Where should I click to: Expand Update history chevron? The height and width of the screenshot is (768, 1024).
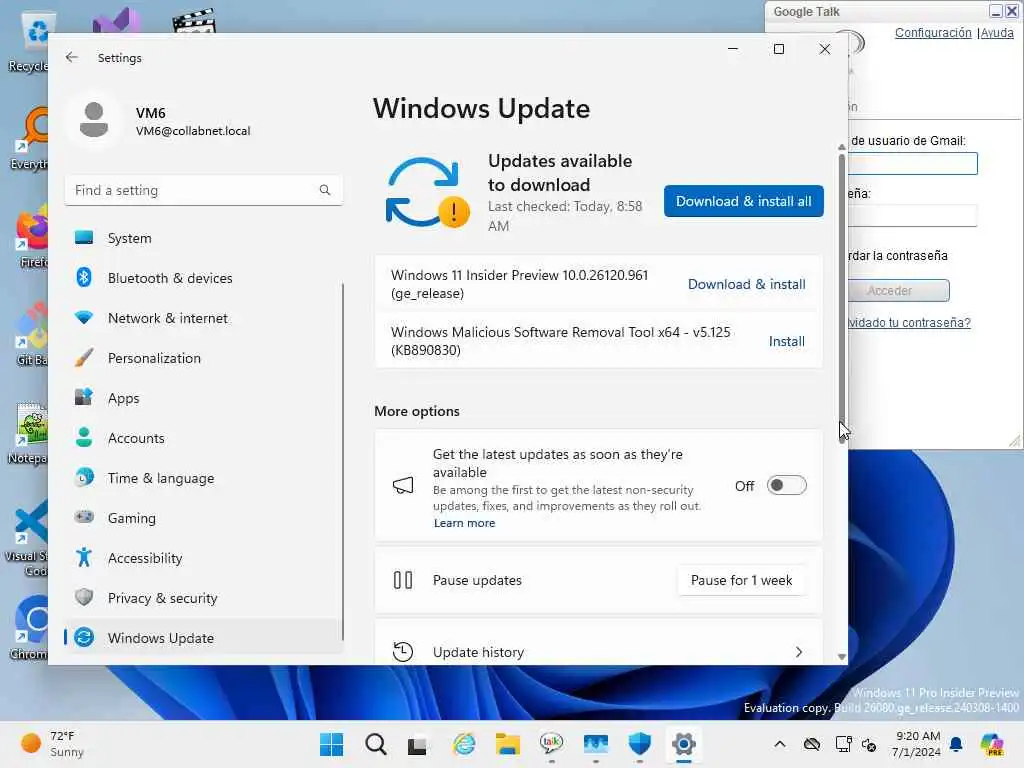click(799, 652)
